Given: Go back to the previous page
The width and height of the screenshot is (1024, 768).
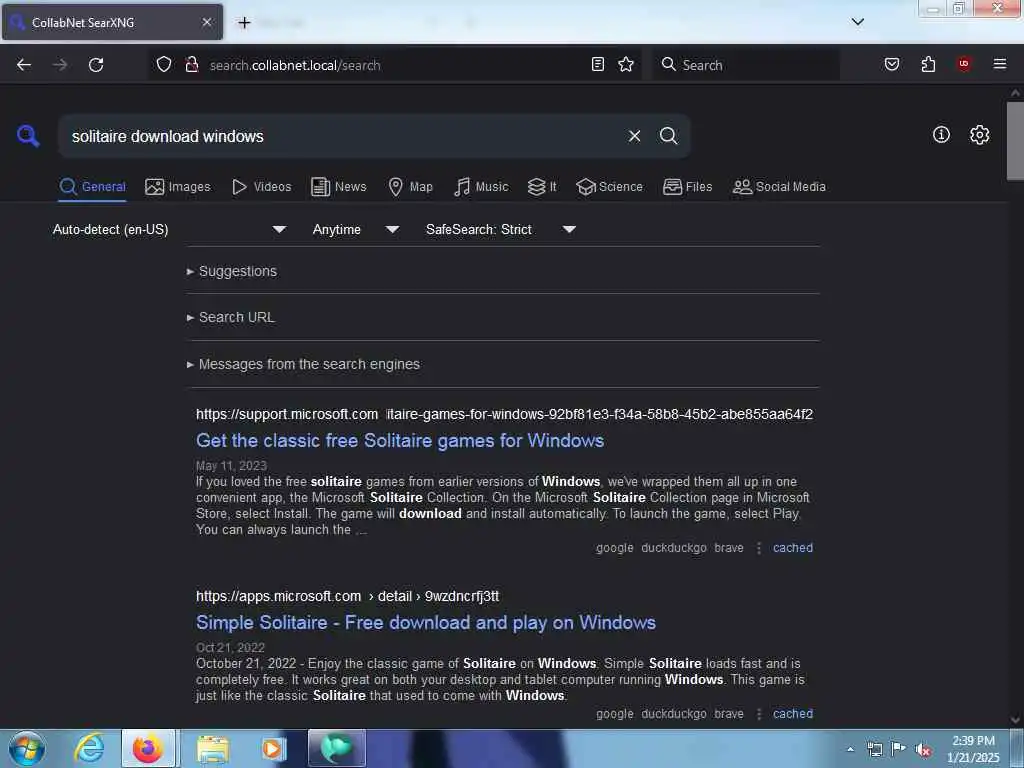Looking at the screenshot, I should (x=24, y=65).
